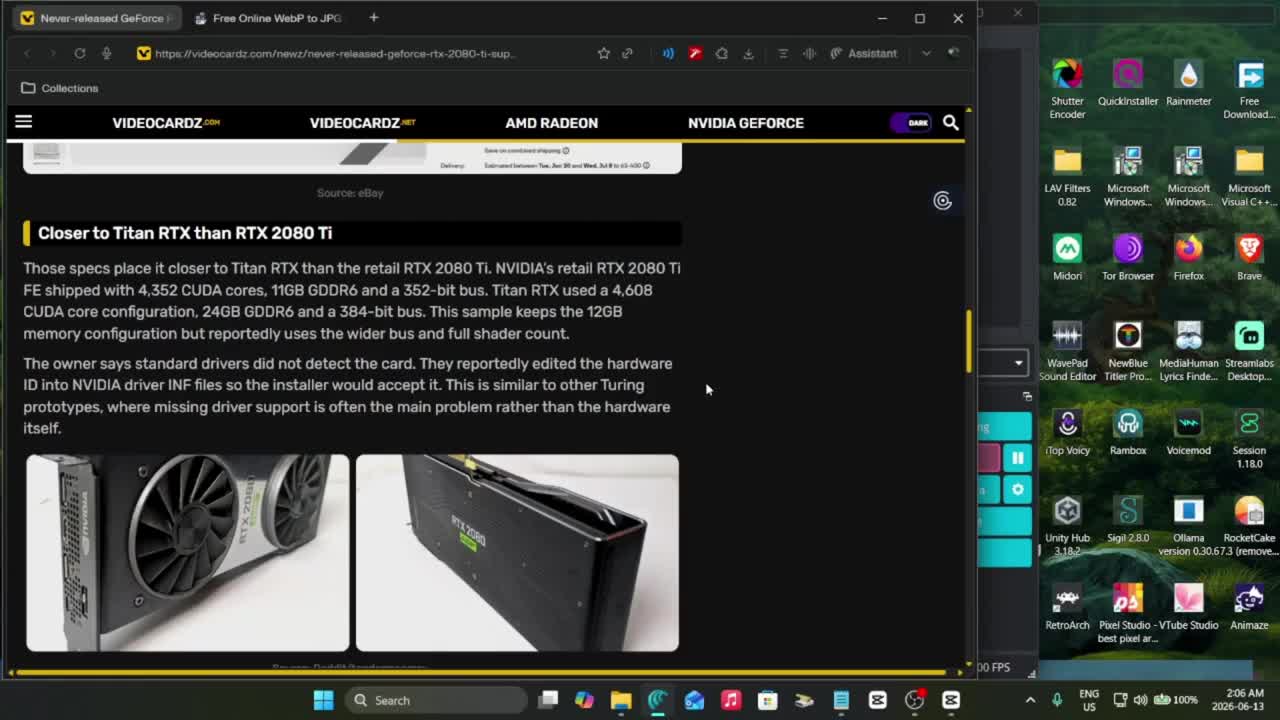Open the VIDEOCARDZ.com nav link
The width and height of the screenshot is (1280, 720).
point(166,122)
